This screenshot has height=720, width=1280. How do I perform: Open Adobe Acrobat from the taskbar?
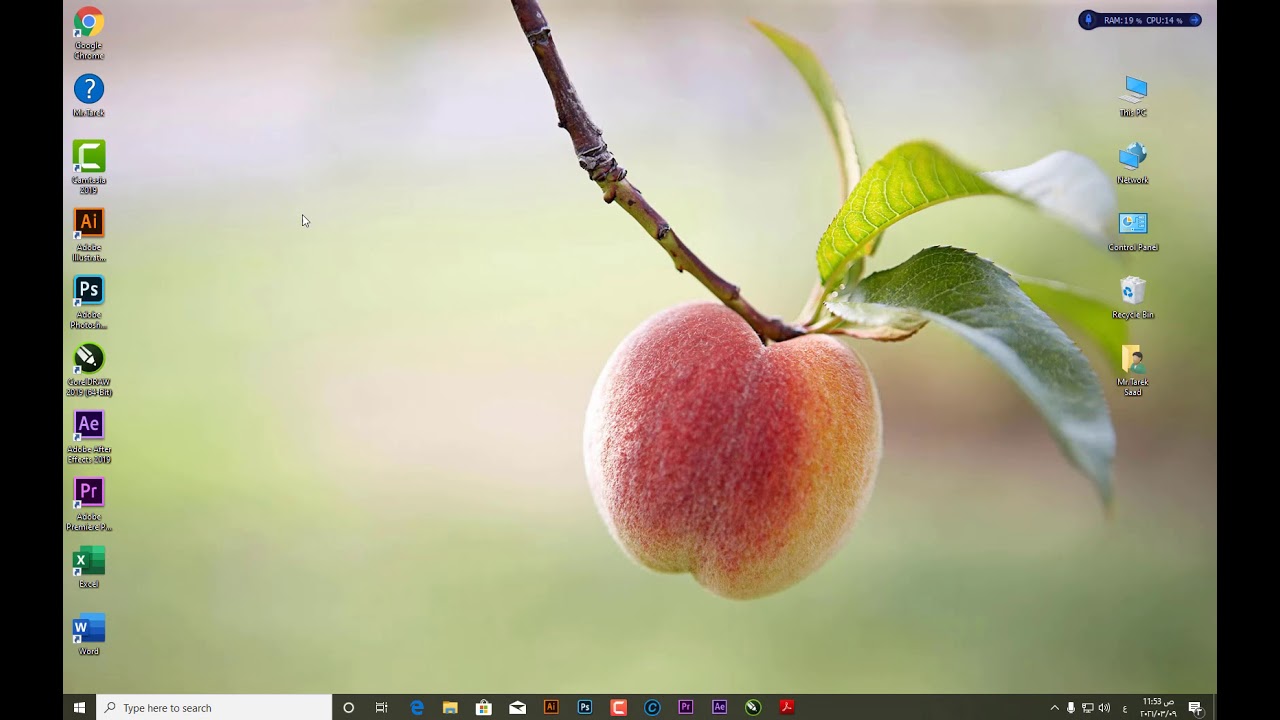click(x=786, y=707)
